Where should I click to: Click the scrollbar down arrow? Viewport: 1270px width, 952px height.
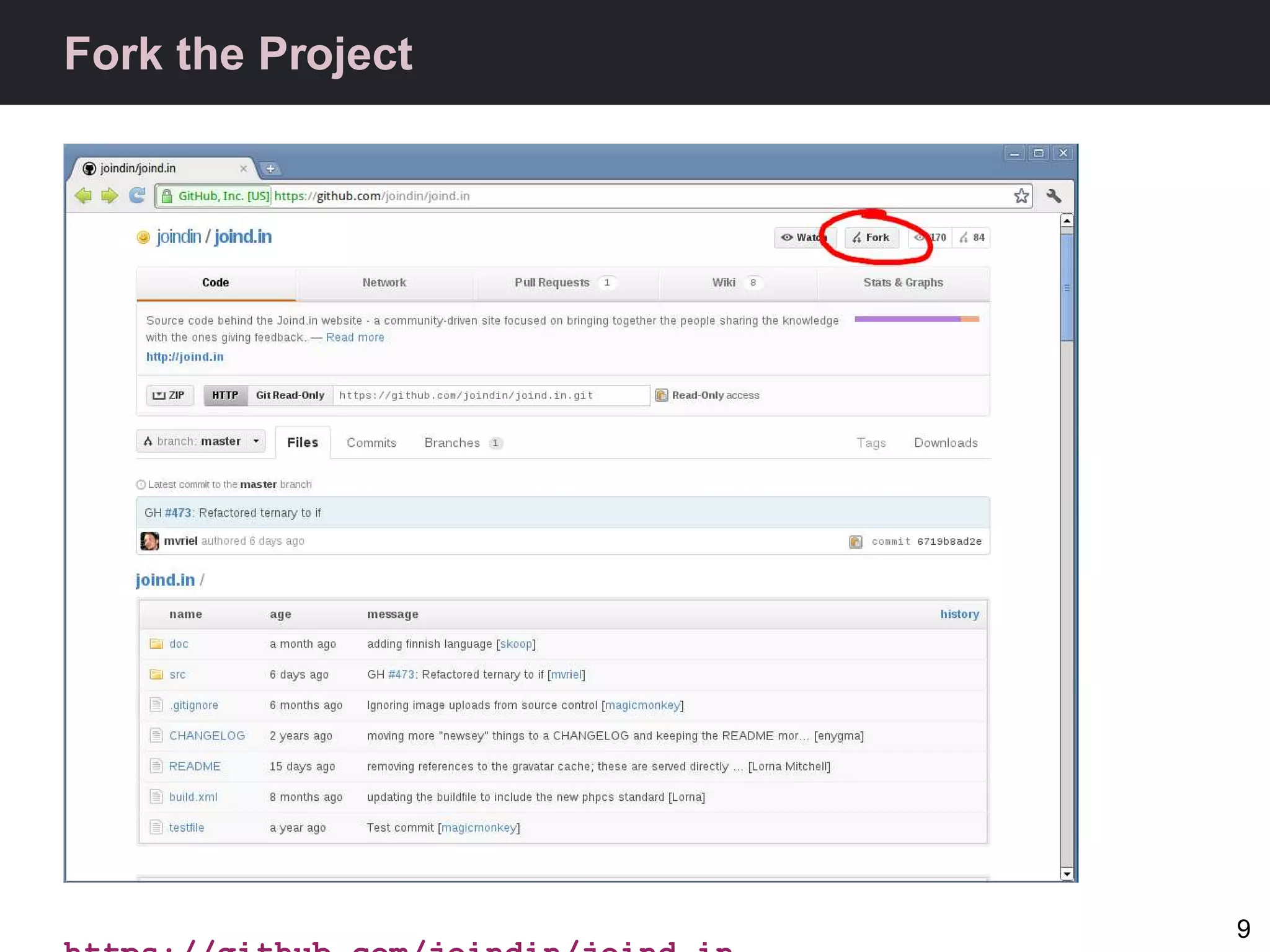point(1067,874)
